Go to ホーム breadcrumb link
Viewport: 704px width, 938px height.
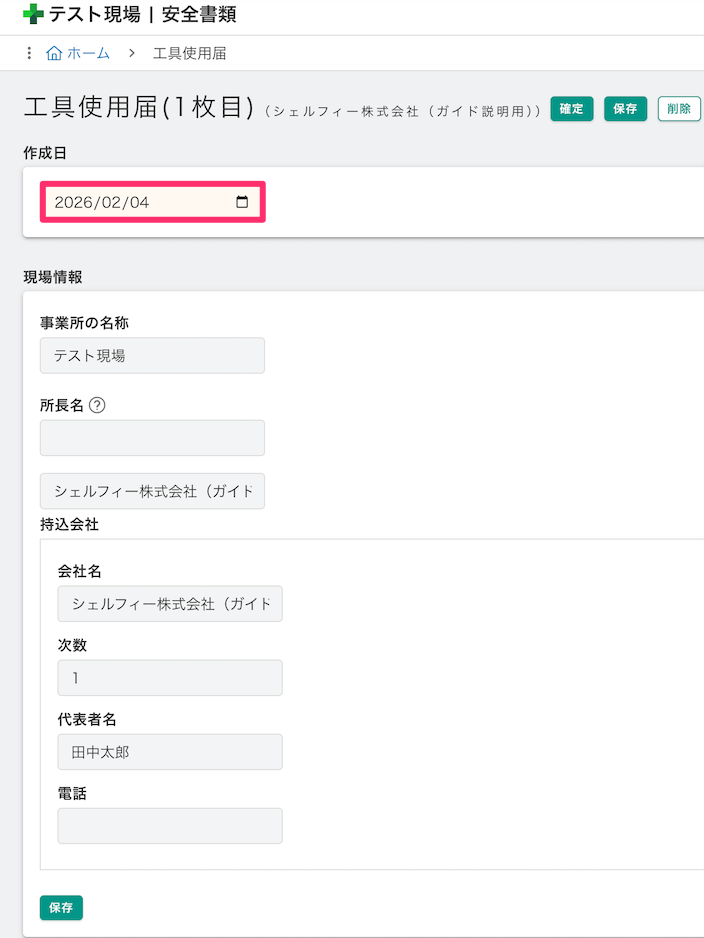tap(88, 53)
